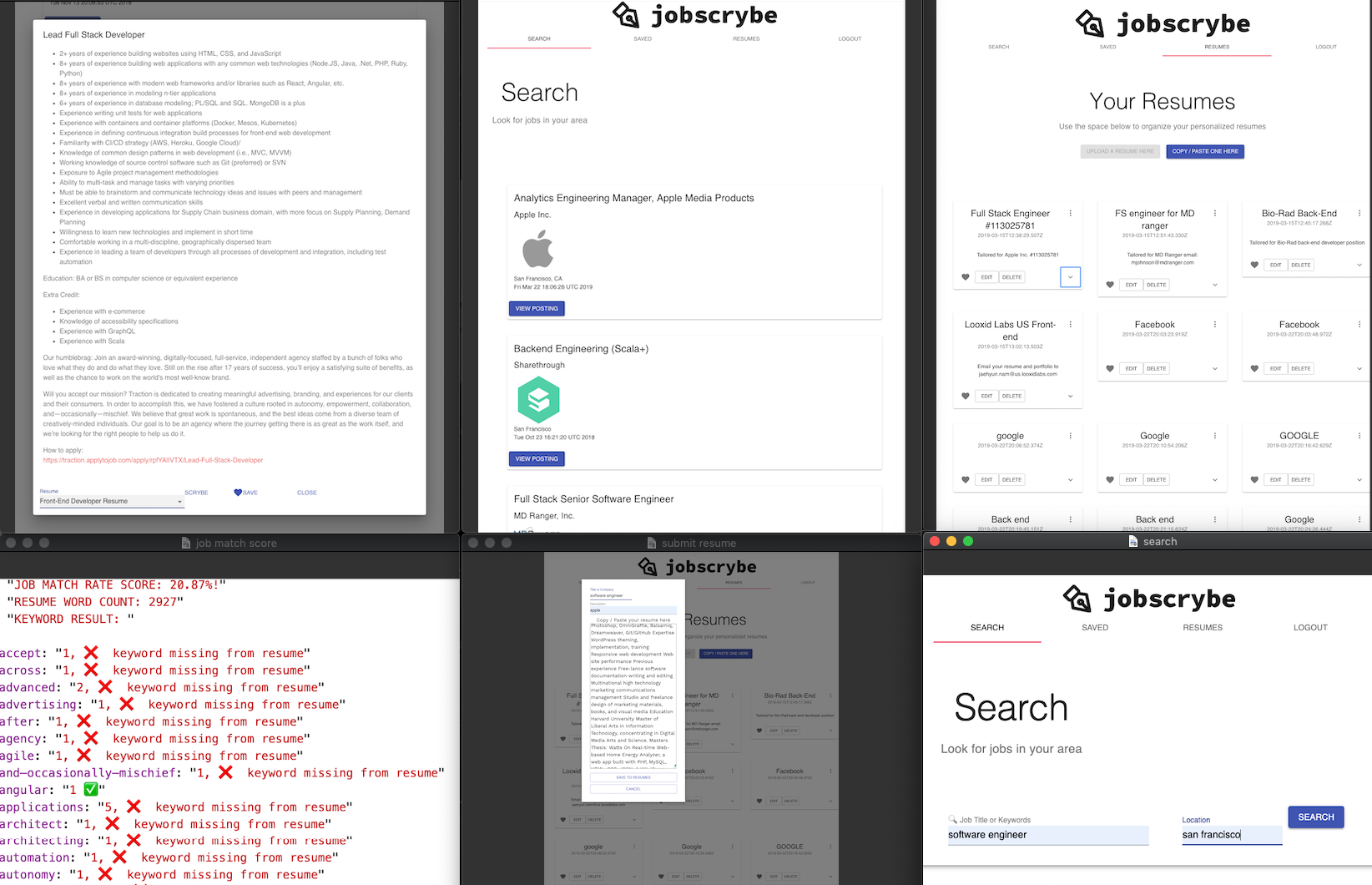Open three-dot menu on Looxid Labs card, Your Resumes page

point(1071,325)
